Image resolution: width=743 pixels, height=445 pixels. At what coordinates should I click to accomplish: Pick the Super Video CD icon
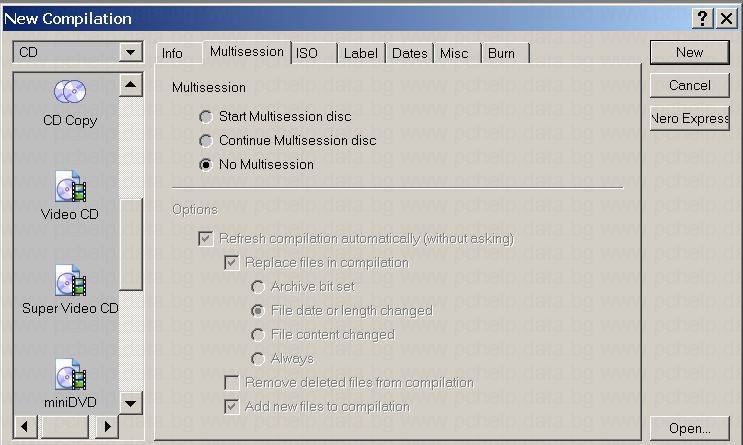[x=69, y=282]
